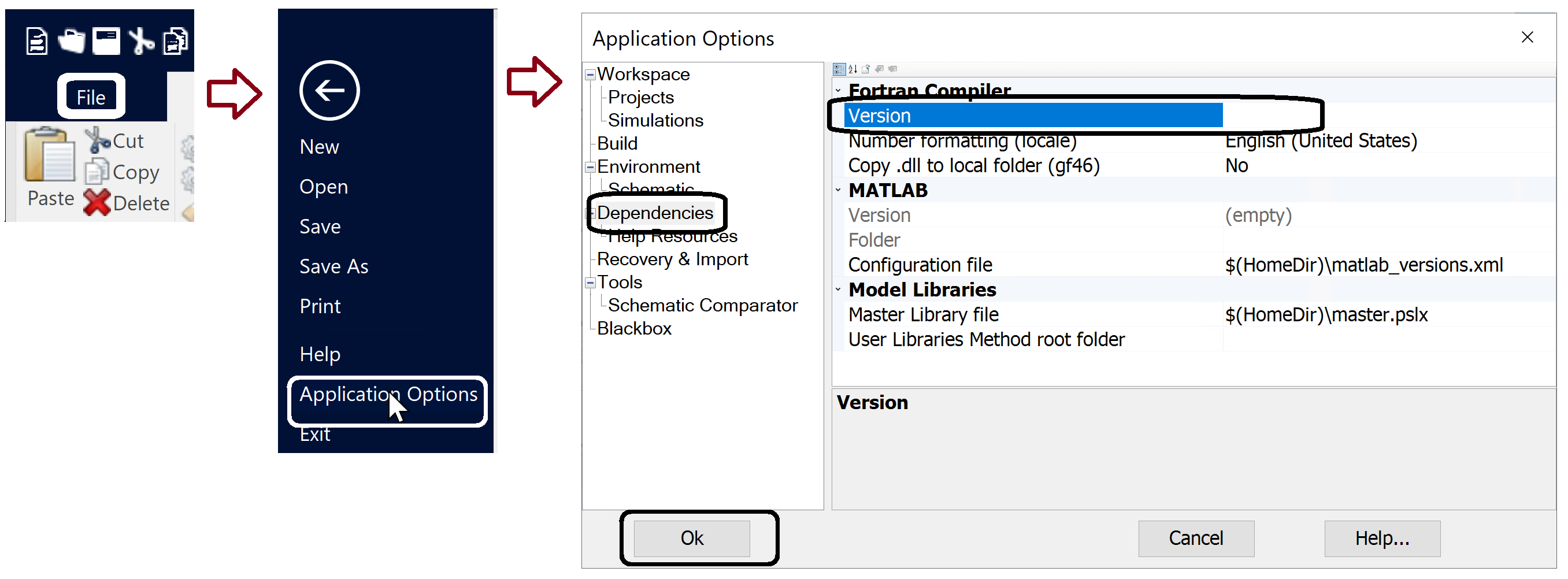Viewport: 1568px width, 579px height.
Task: Open the File tab
Action: (x=91, y=97)
